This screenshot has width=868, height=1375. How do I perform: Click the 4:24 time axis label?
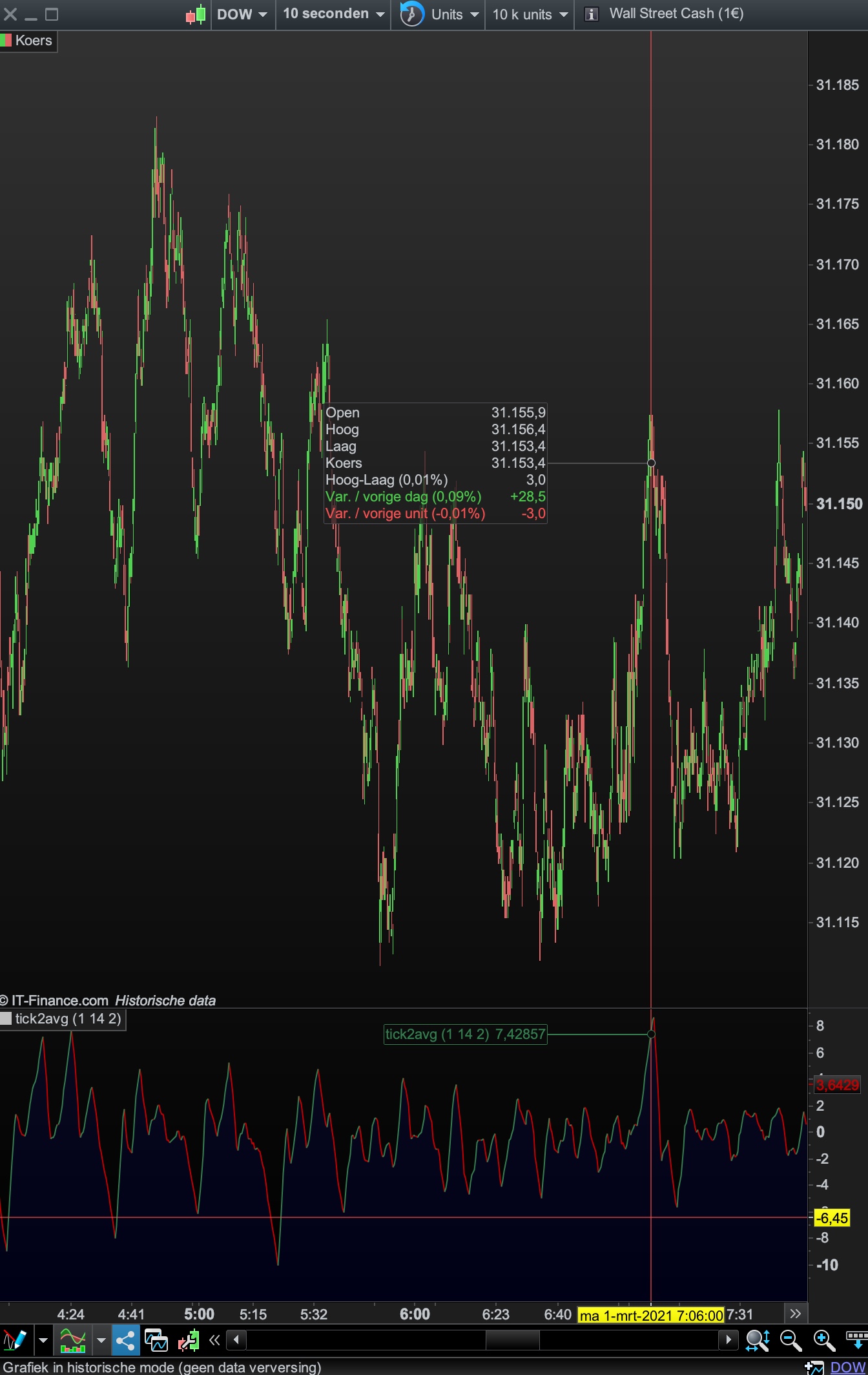(x=70, y=1314)
